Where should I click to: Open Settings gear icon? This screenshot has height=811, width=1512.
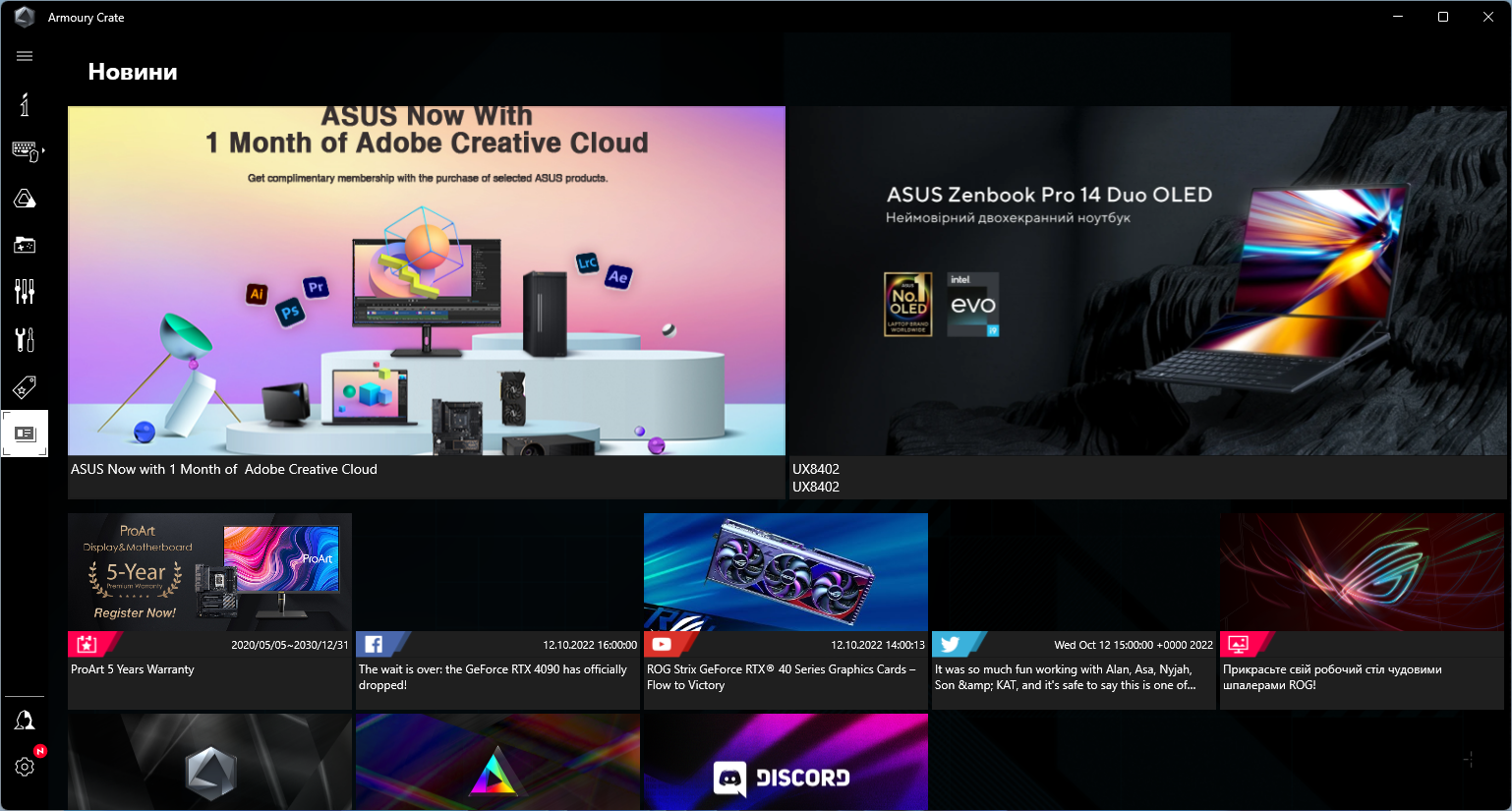coord(25,767)
